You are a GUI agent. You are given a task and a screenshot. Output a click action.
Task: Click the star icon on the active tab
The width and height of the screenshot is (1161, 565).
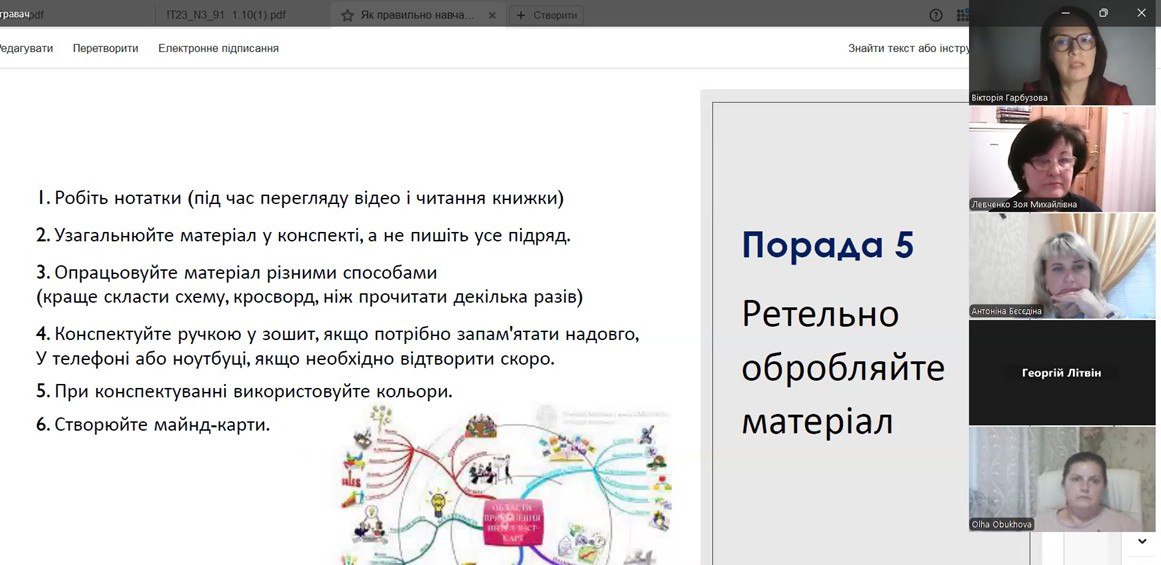pos(348,15)
